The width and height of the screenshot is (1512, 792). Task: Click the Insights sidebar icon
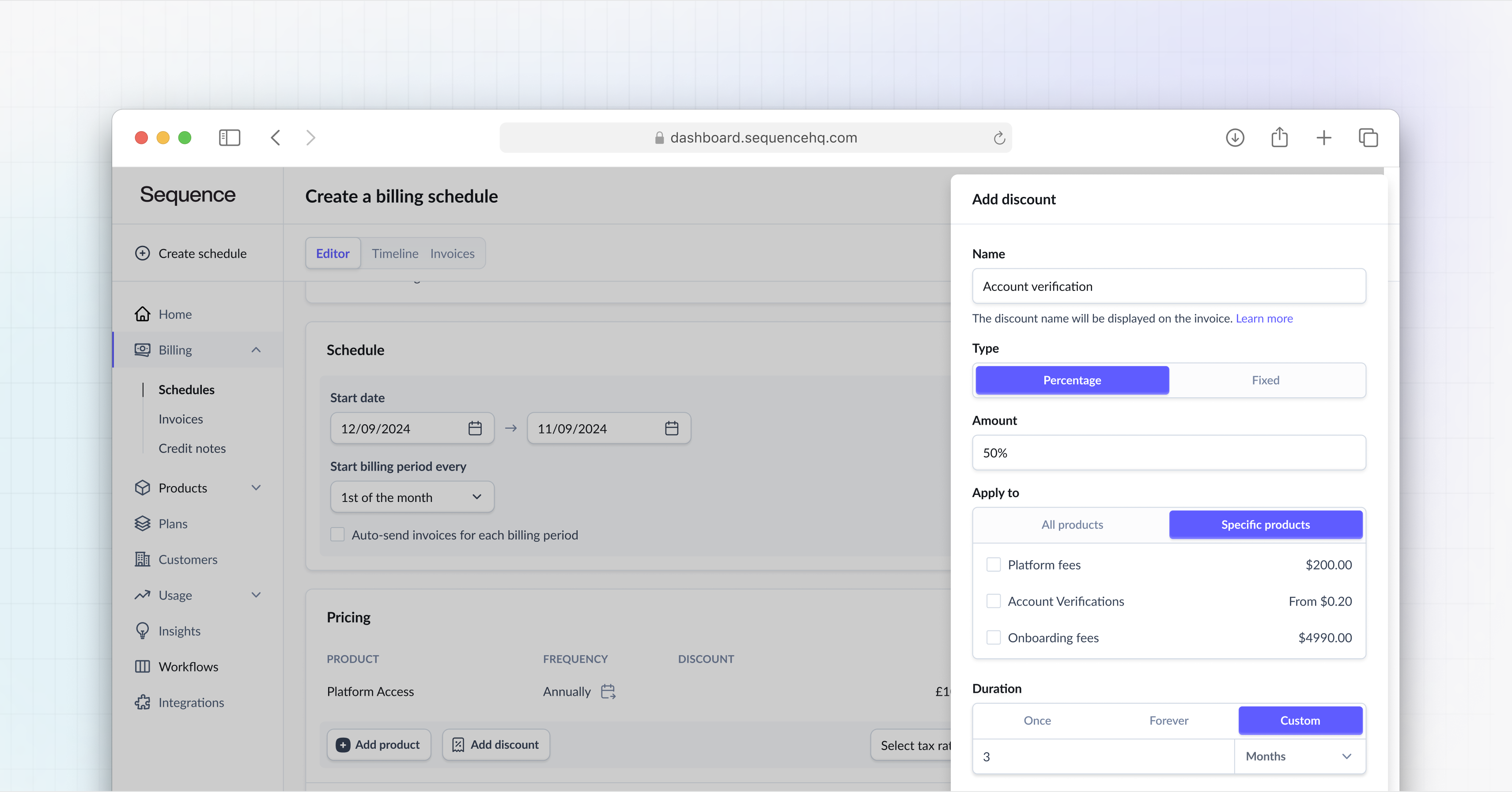pyautogui.click(x=142, y=630)
